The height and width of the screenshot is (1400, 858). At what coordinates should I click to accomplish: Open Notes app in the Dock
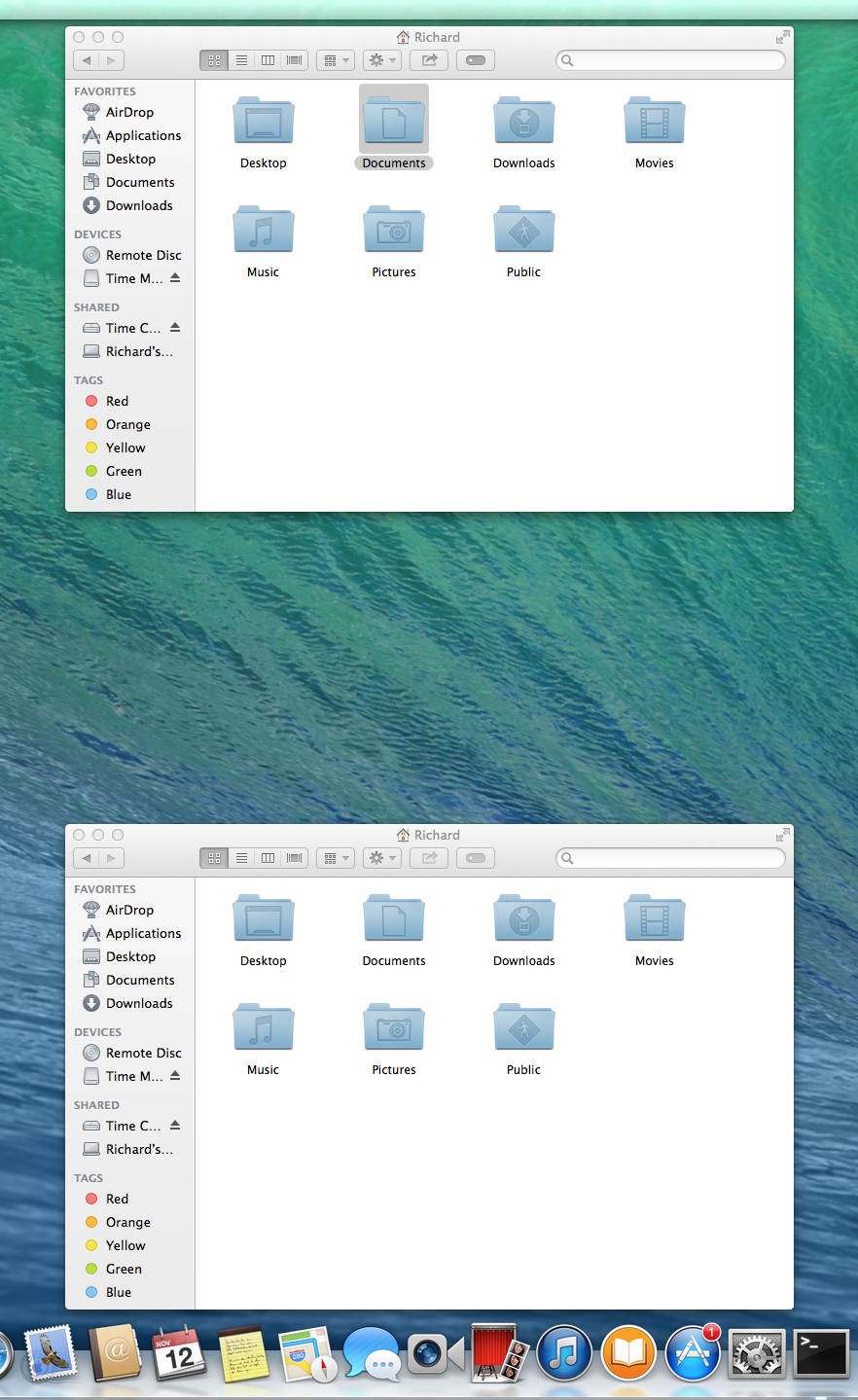pos(243,1353)
